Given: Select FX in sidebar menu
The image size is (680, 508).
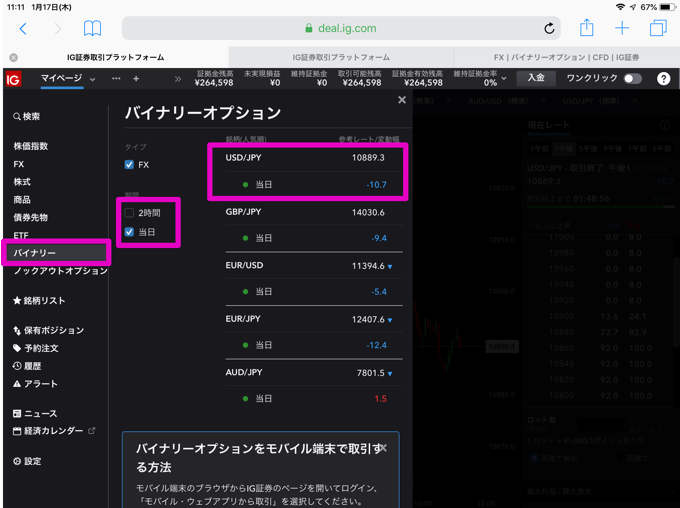Looking at the screenshot, I should (x=19, y=164).
